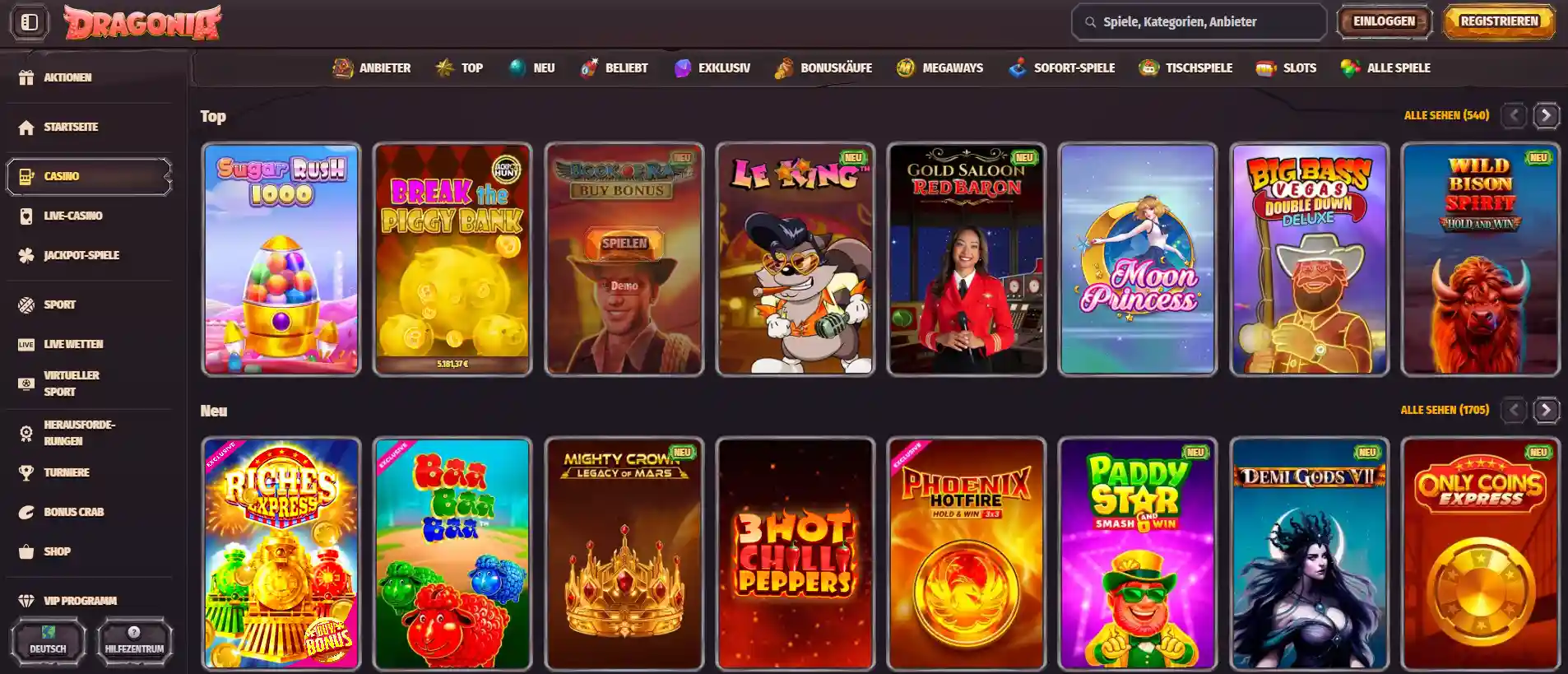Viewport: 1568px width, 674px height.
Task: Switch to the Tischspiele tab
Action: tap(1185, 67)
